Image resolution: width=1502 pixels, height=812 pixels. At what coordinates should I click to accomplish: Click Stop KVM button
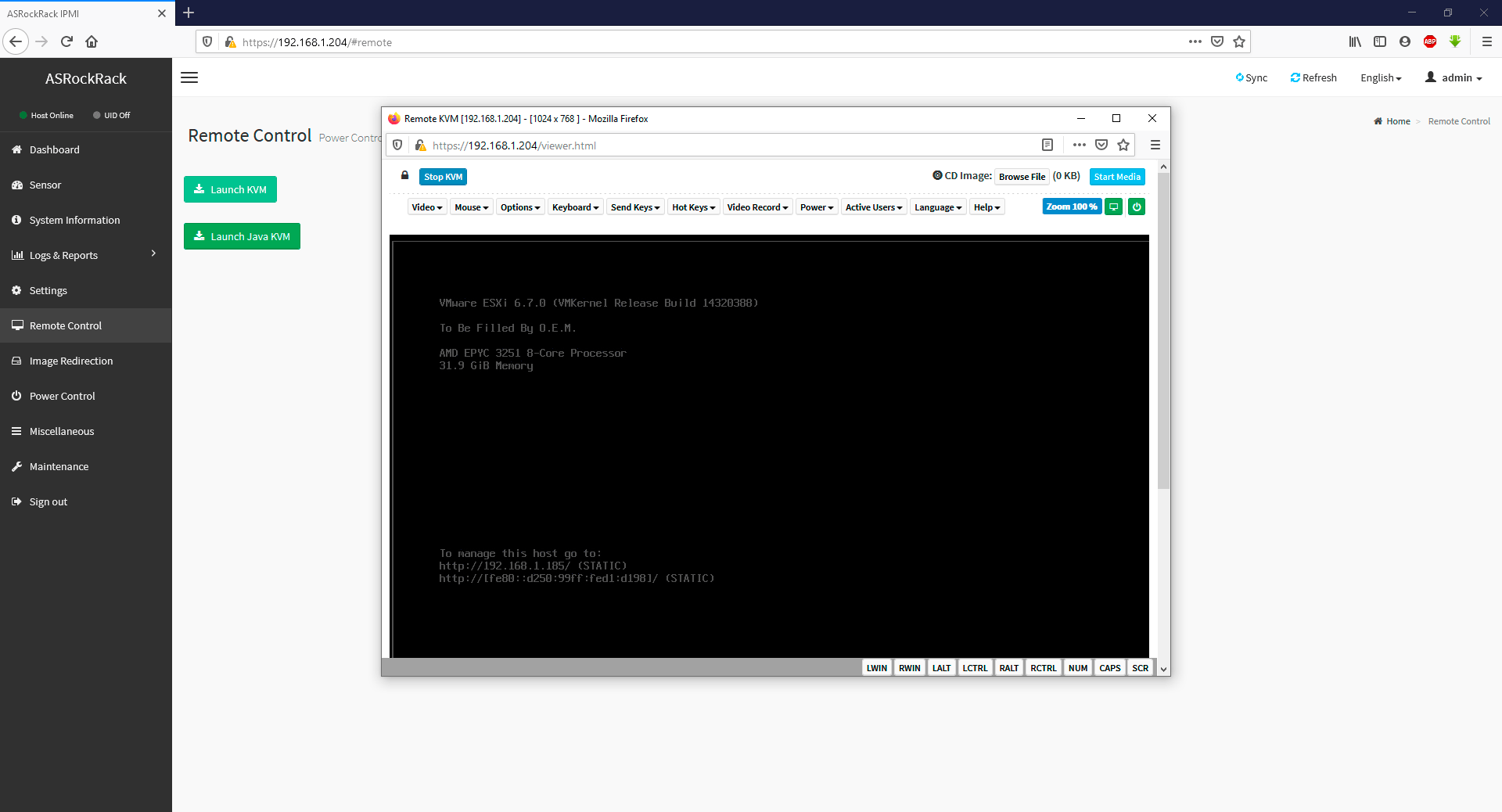[443, 177]
